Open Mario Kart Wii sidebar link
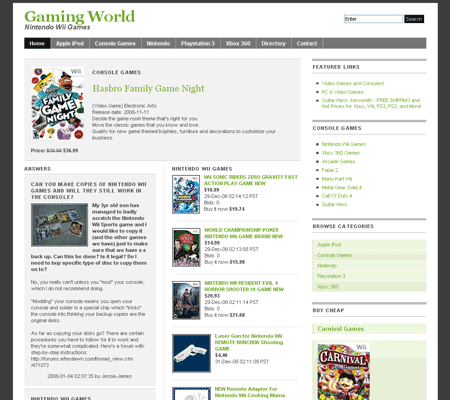The image size is (450, 400). tap(337, 179)
